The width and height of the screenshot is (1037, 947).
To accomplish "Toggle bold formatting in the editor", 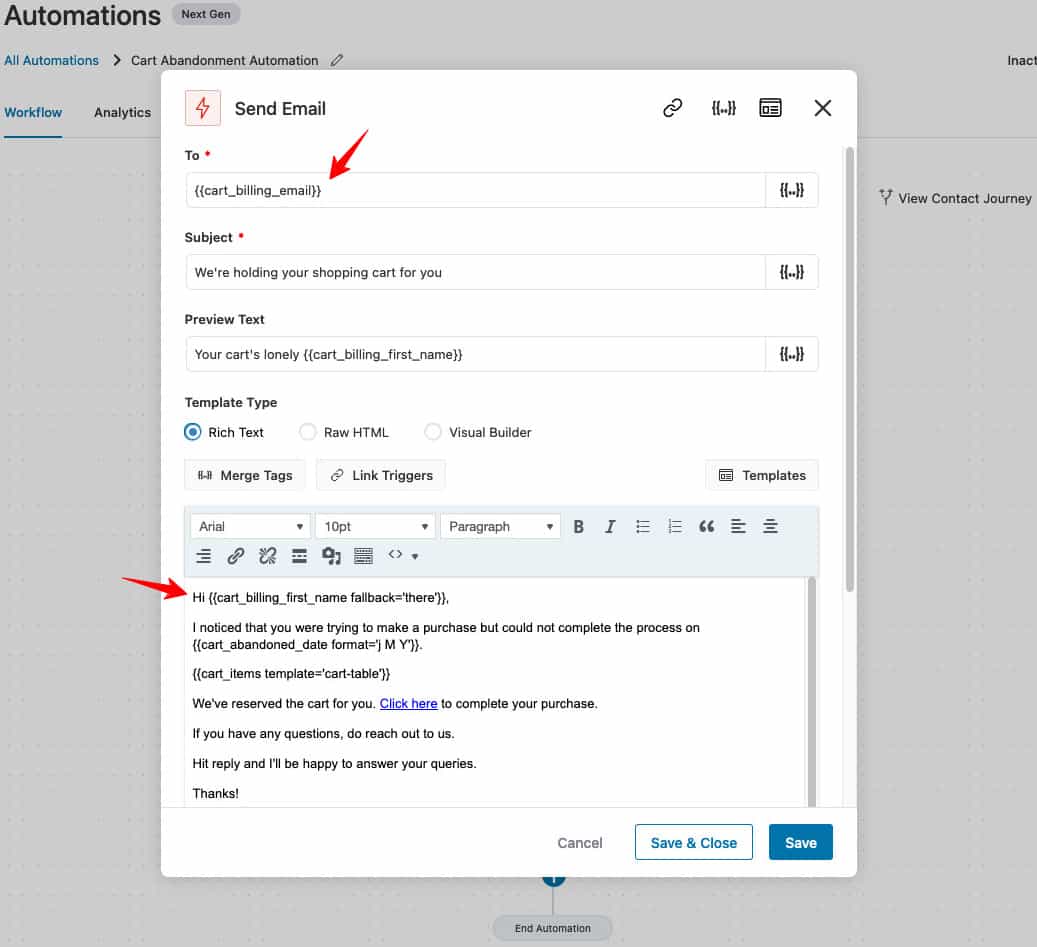I will pyautogui.click(x=578, y=527).
